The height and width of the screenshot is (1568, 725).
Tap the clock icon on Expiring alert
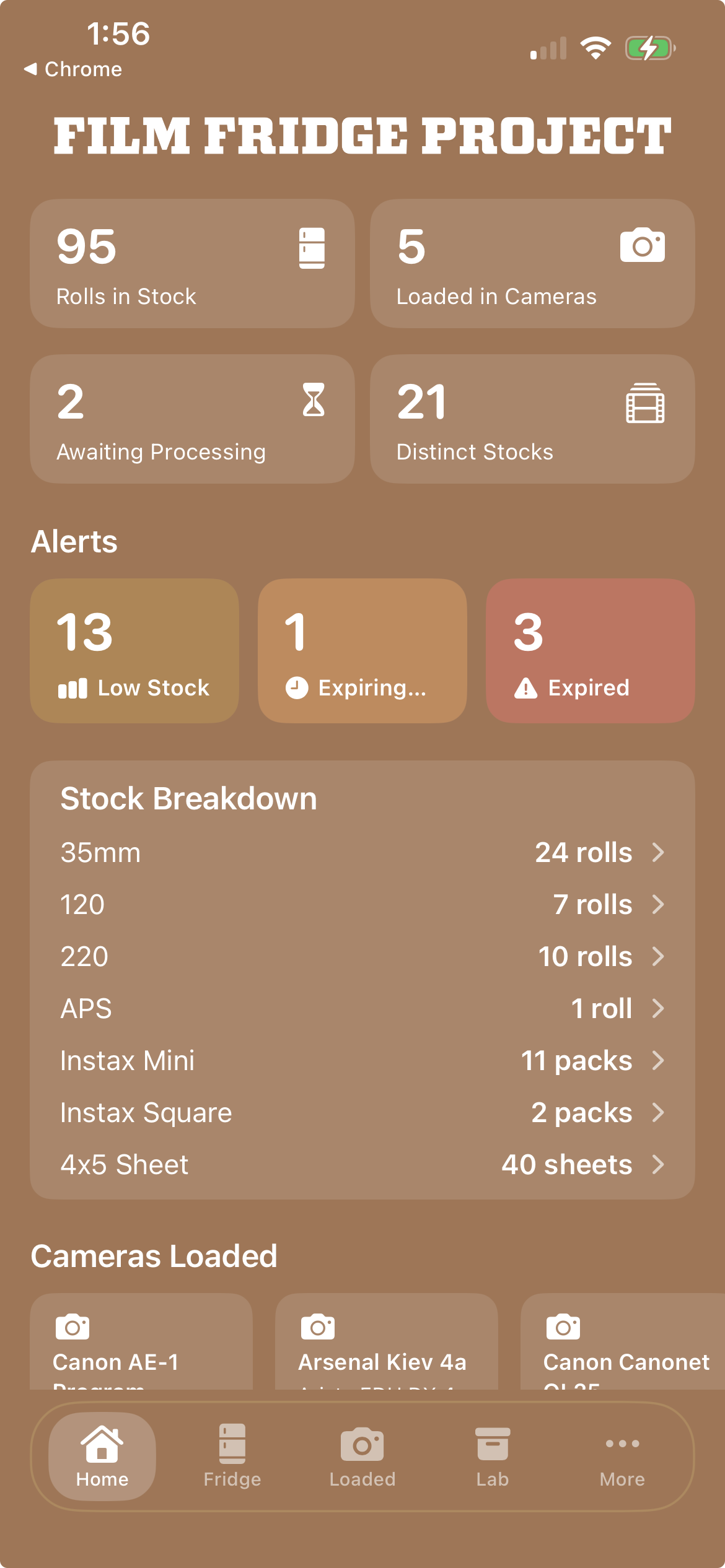pos(297,688)
